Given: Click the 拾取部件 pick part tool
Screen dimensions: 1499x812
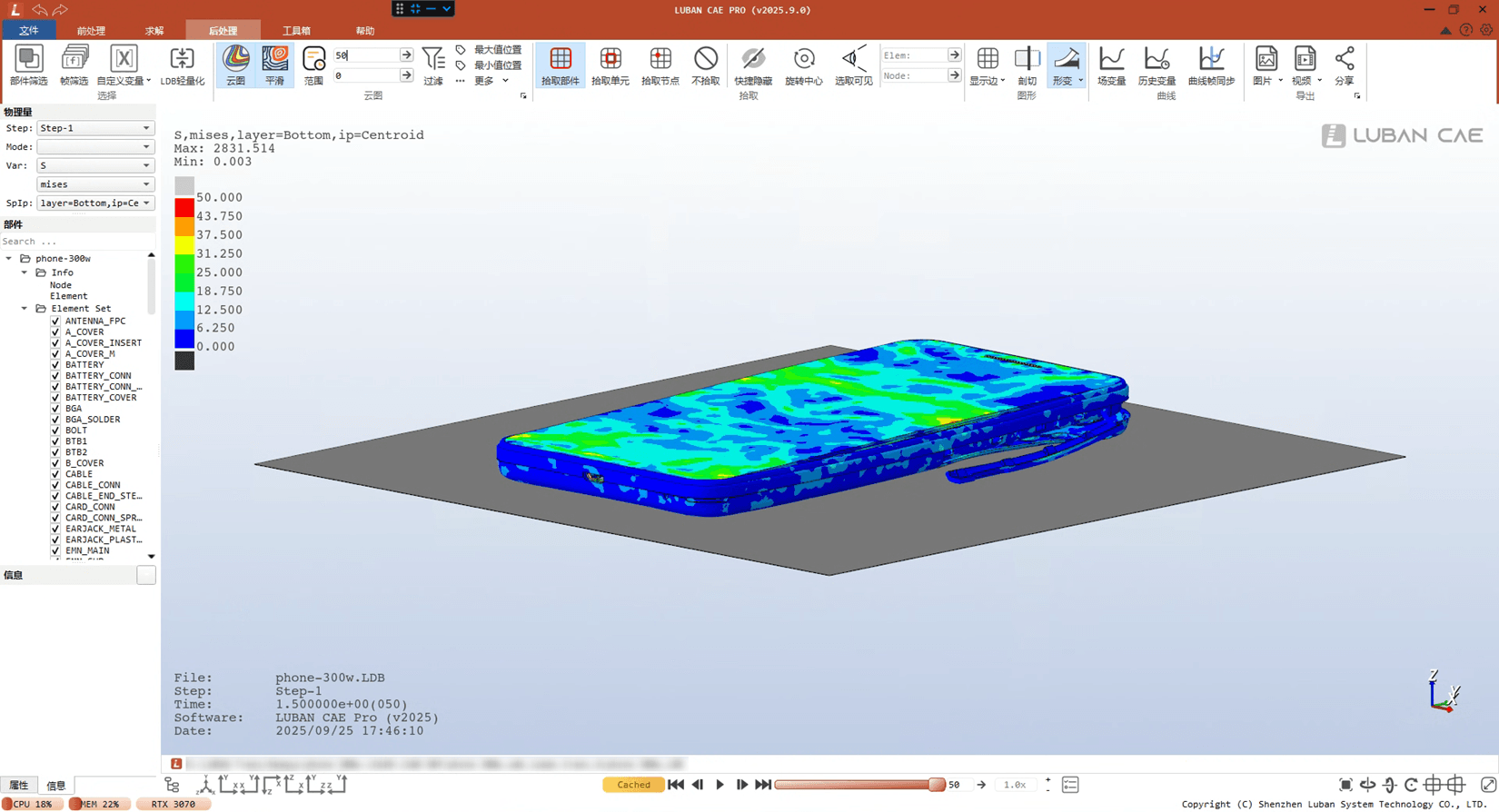Looking at the screenshot, I should pyautogui.click(x=560, y=64).
